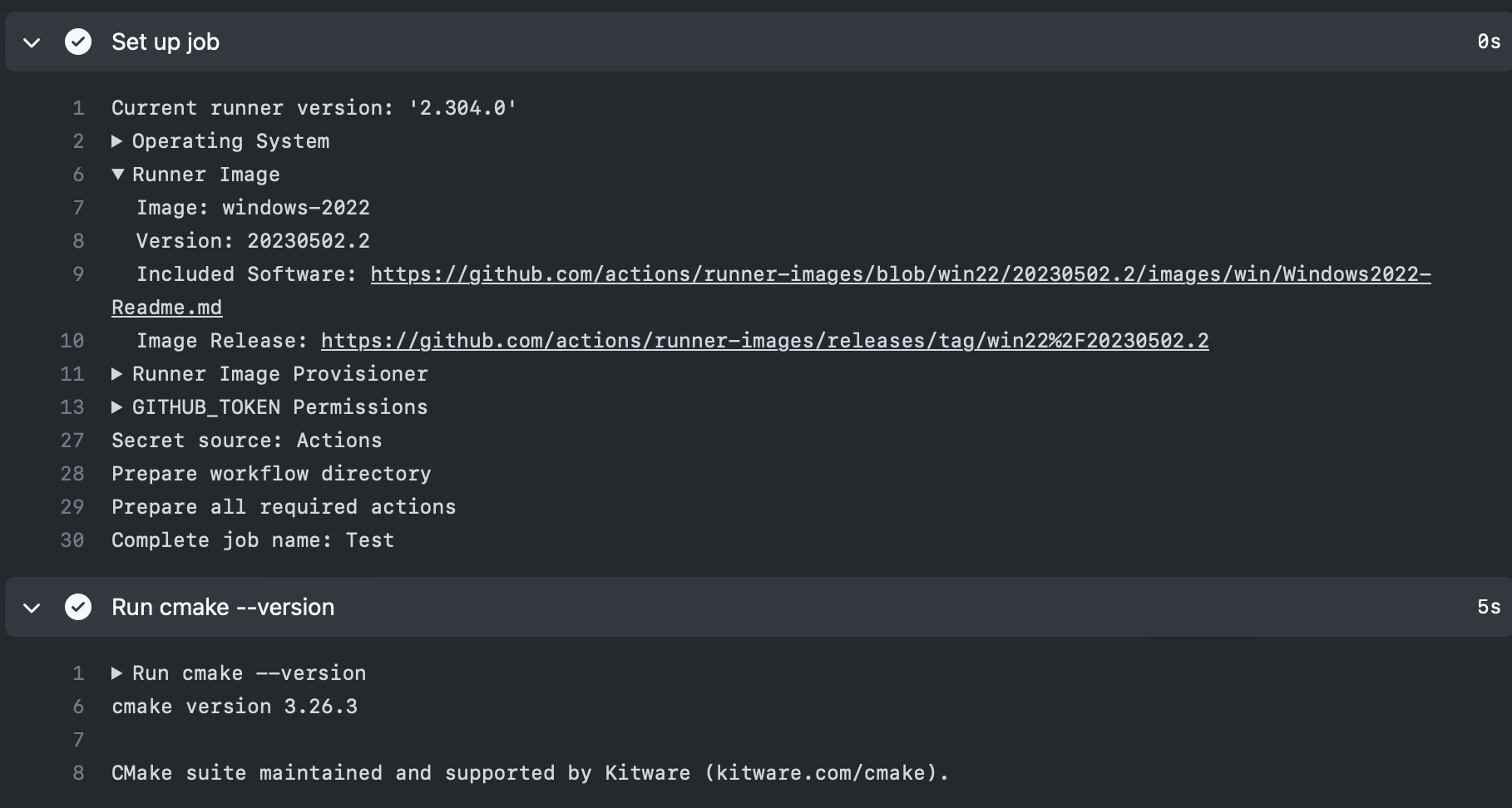The image size is (1512, 808).
Task: Click line number 30 next to Complete job name
Action: 72,540
